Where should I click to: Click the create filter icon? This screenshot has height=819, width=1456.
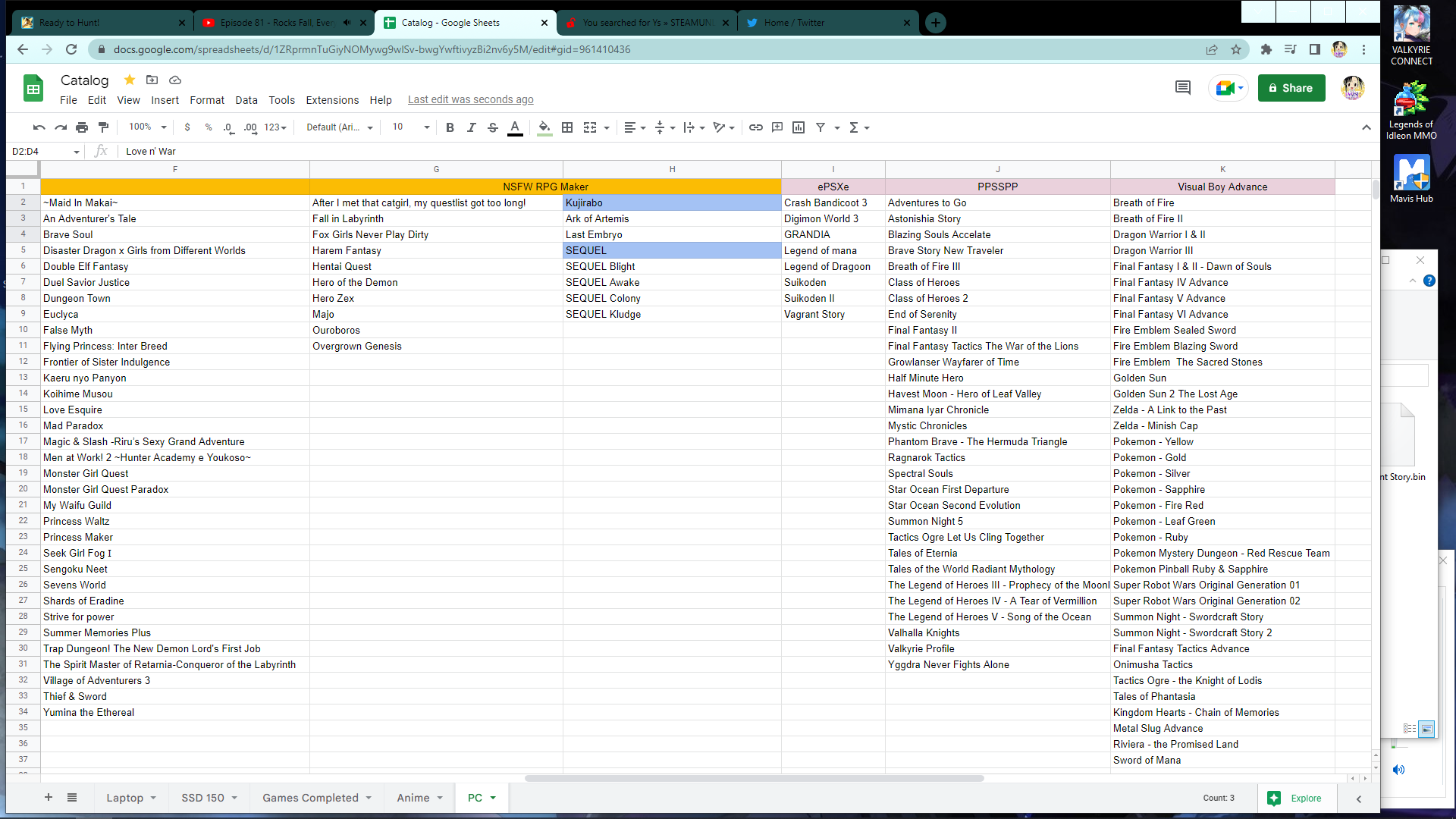coord(820,127)
